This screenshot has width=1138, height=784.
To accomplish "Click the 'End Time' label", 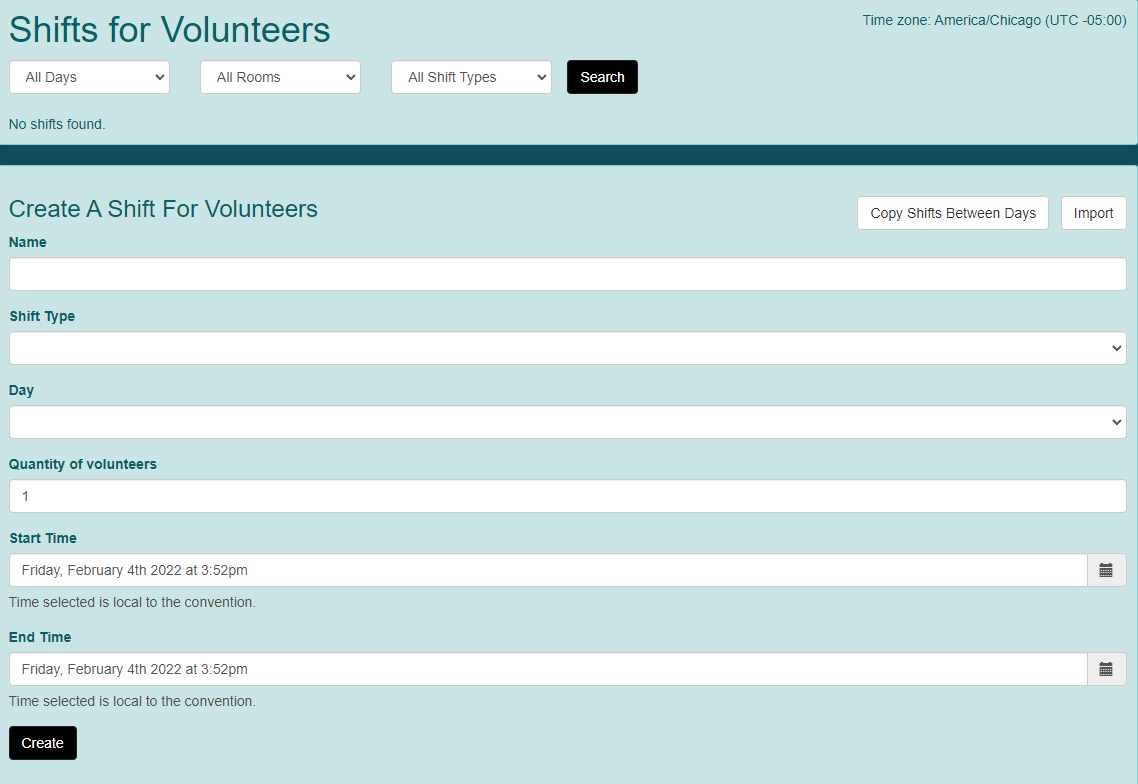I will 40,637.
